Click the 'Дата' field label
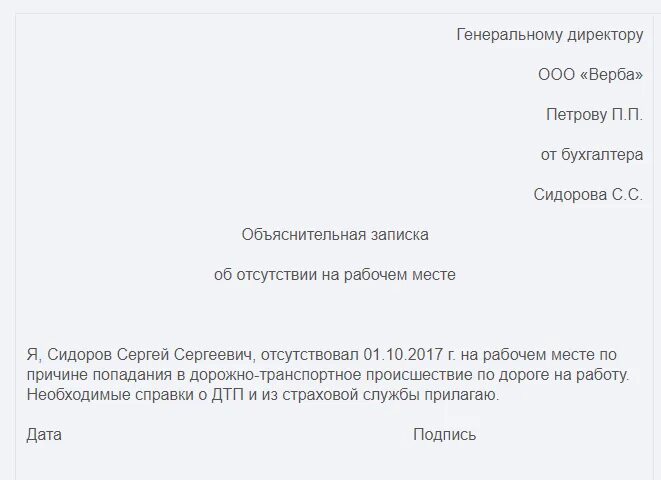The height and width of the screenshot is (480, 661). (x=44, y=435)
